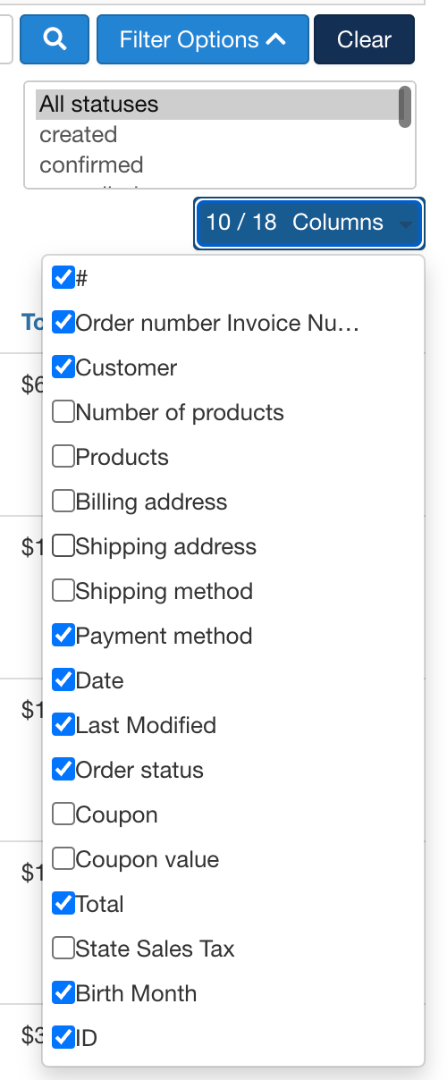Viewport: 448px width, 1080px height.
Task: Enable the Coupon value column
Action: point(63,859)
